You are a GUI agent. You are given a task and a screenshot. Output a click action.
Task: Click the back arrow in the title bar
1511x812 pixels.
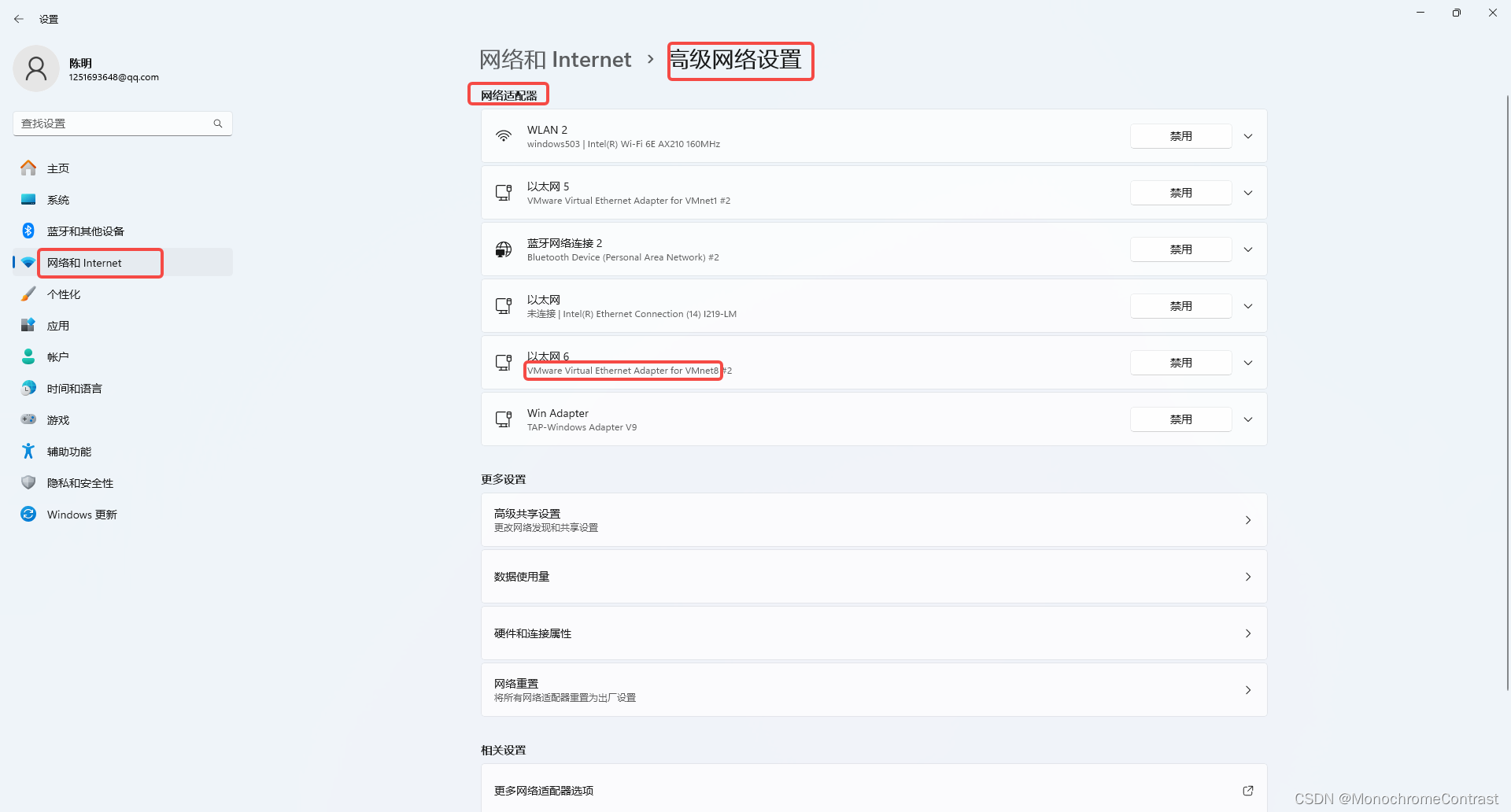pos(19,19)
